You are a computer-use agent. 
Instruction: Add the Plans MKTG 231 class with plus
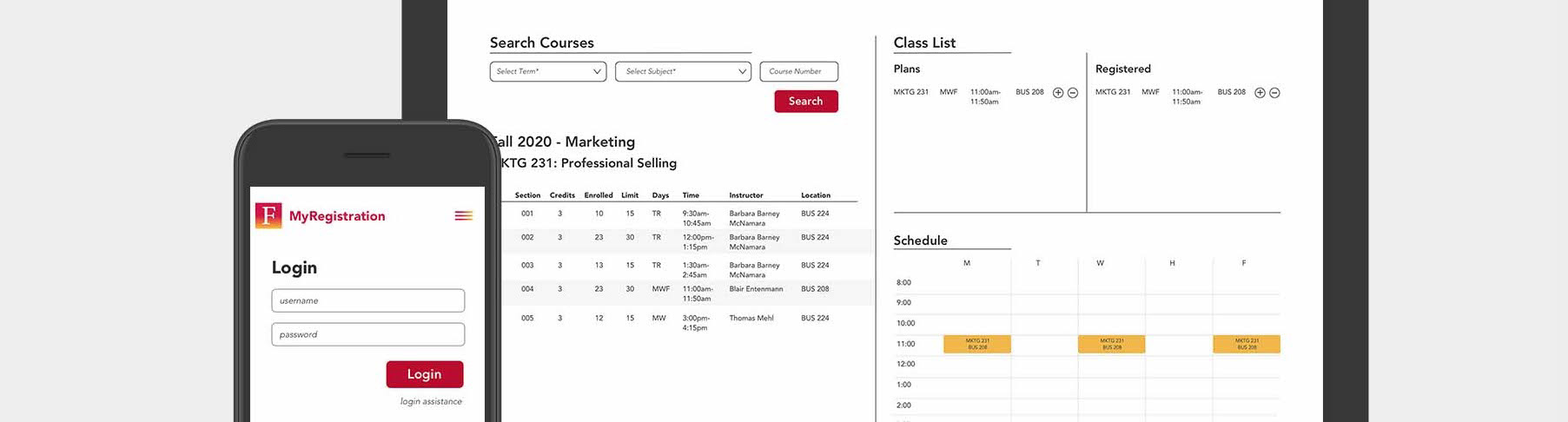point(1058,93)
